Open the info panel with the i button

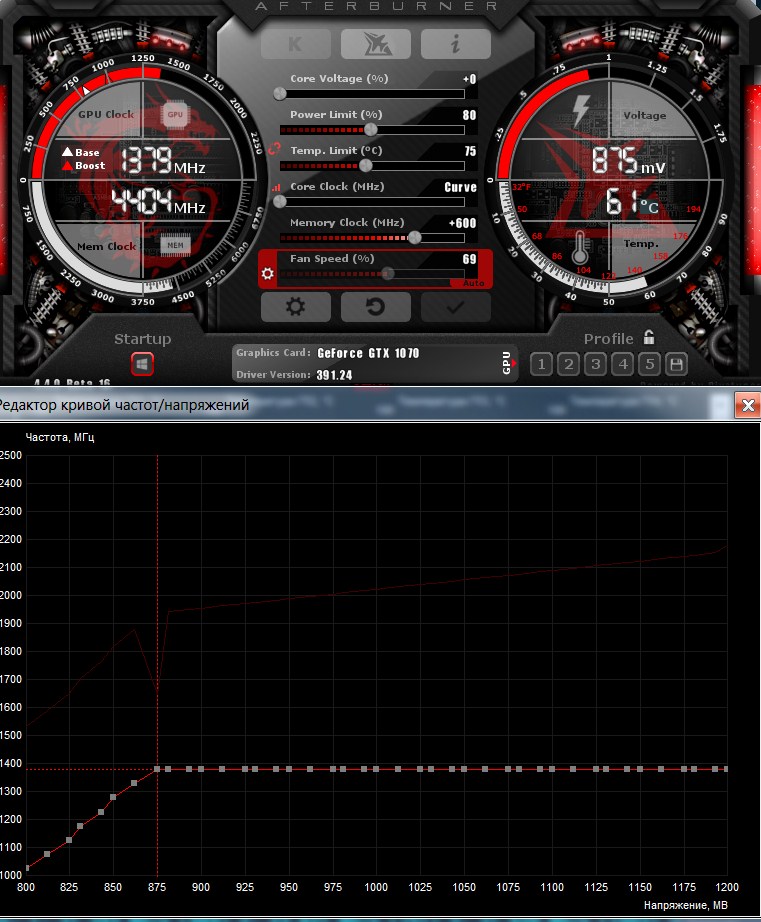pos(455,44)
